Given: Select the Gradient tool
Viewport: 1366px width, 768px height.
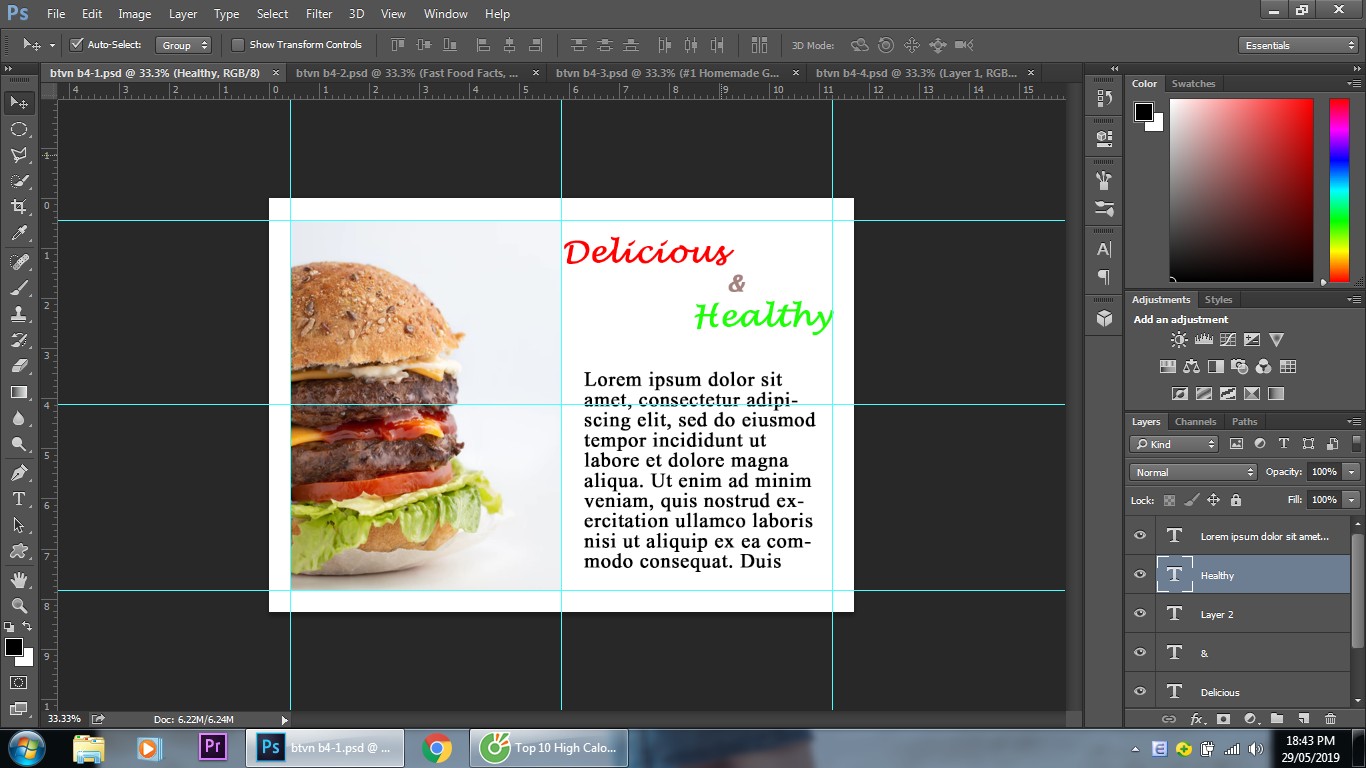Looking at the screenshot, I should click(19, 392).
